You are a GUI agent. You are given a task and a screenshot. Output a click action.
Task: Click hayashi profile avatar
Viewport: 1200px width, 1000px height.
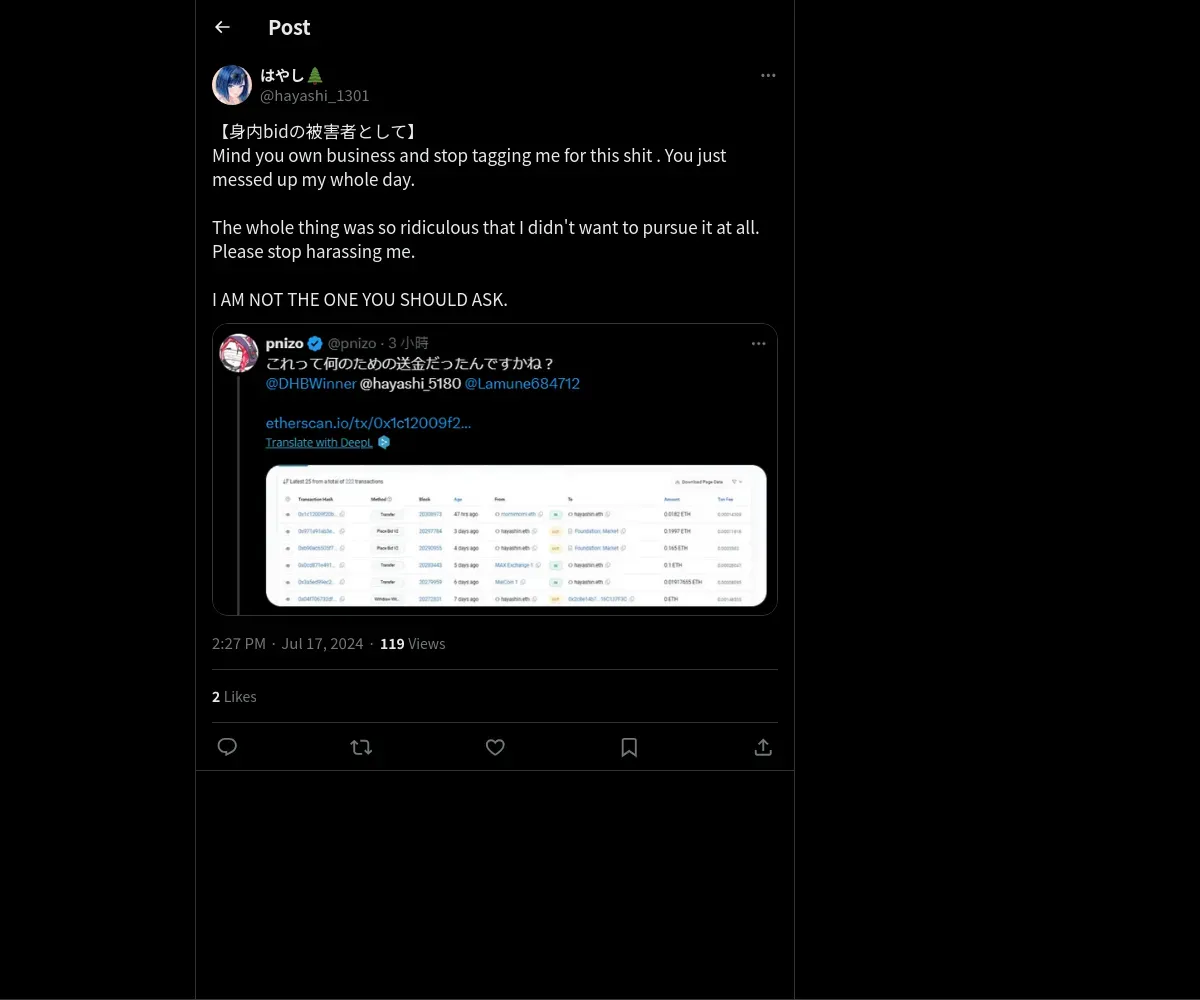click(232, 85)
